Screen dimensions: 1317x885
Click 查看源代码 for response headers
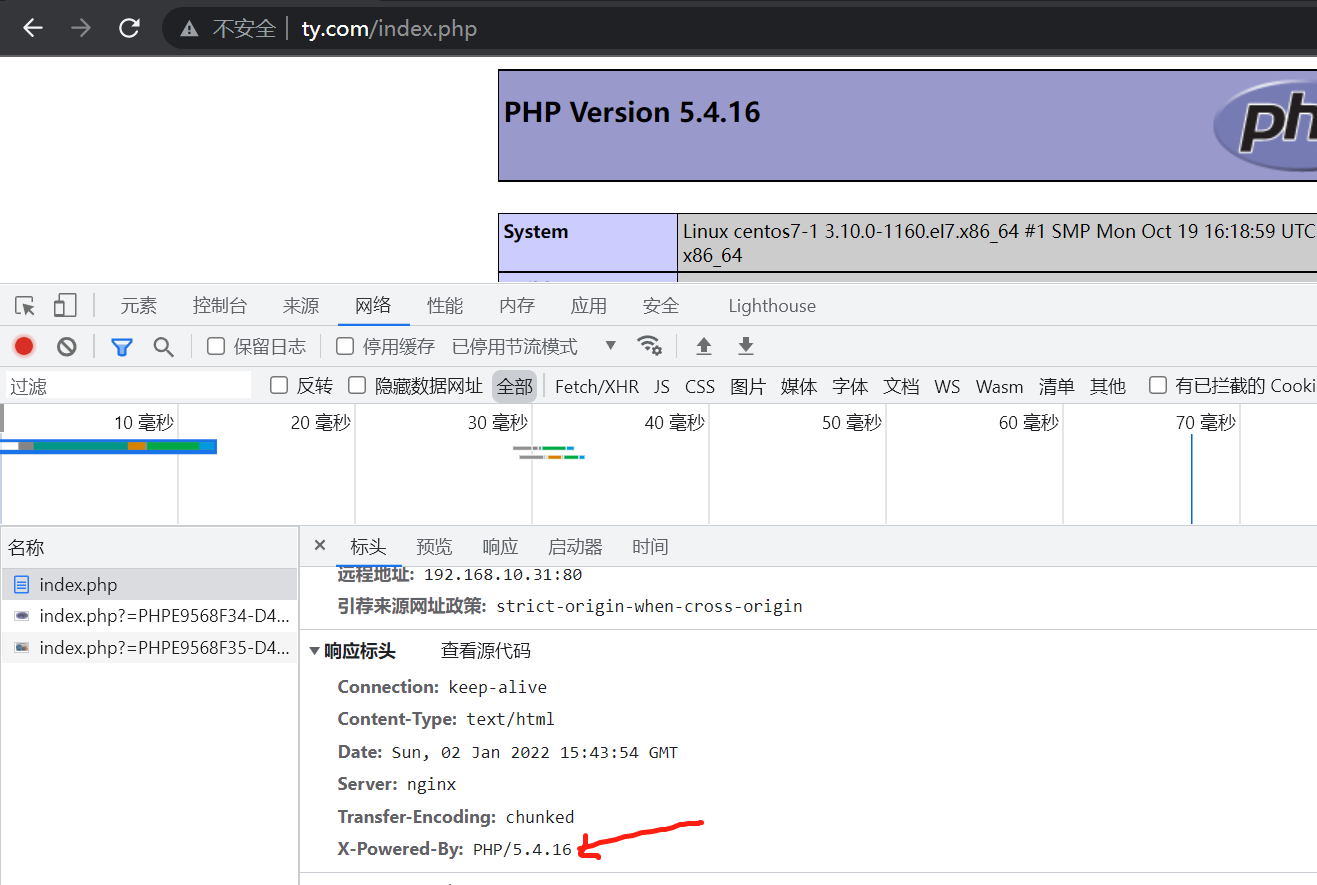[x=486, y=652]
